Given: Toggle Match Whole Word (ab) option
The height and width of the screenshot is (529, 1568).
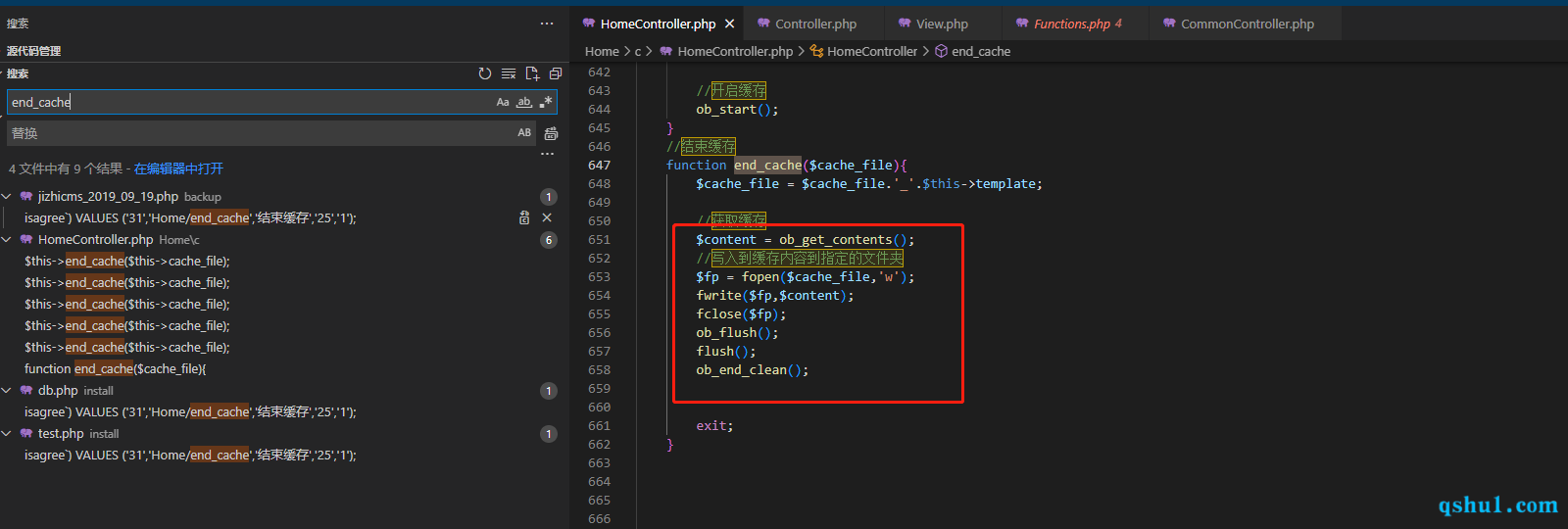Looking at the screenshot, I should 524,102.
